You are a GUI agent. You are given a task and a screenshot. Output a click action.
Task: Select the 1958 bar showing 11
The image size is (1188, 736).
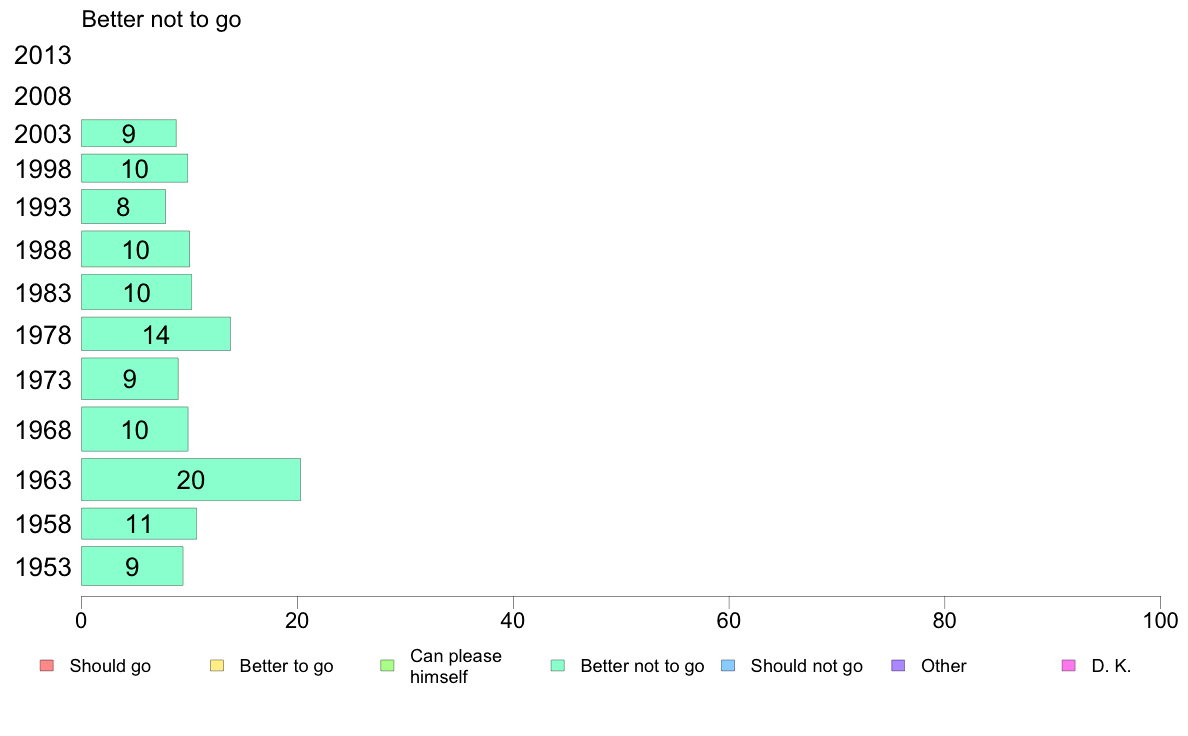click(x=139, y=524)
